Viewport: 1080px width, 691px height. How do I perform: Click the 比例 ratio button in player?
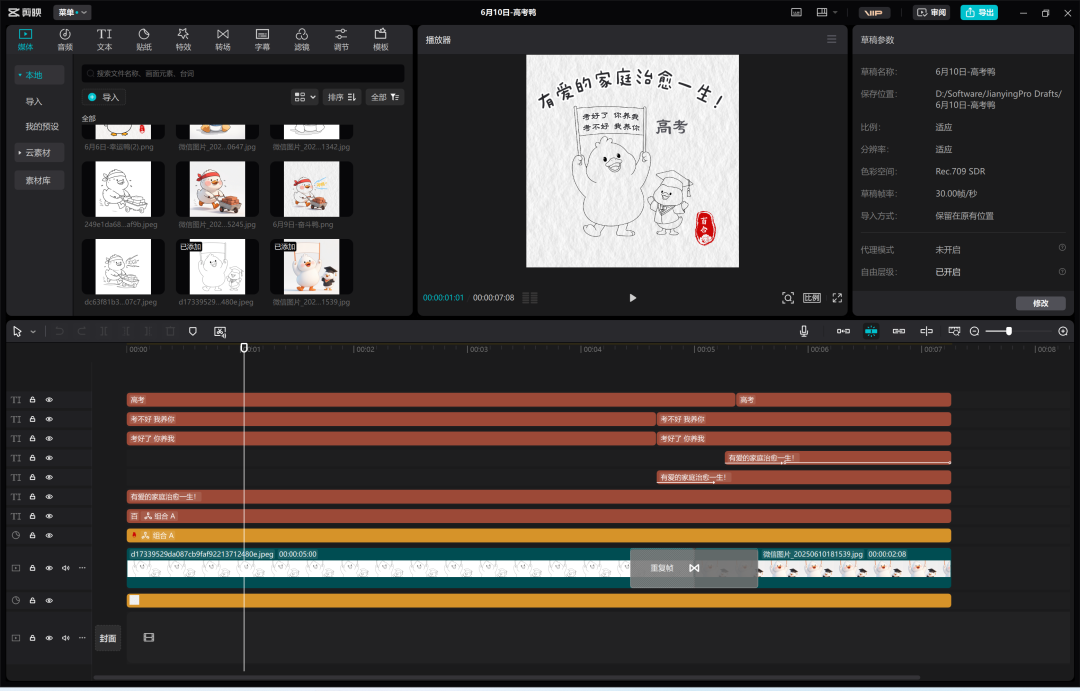click(812, 298)
